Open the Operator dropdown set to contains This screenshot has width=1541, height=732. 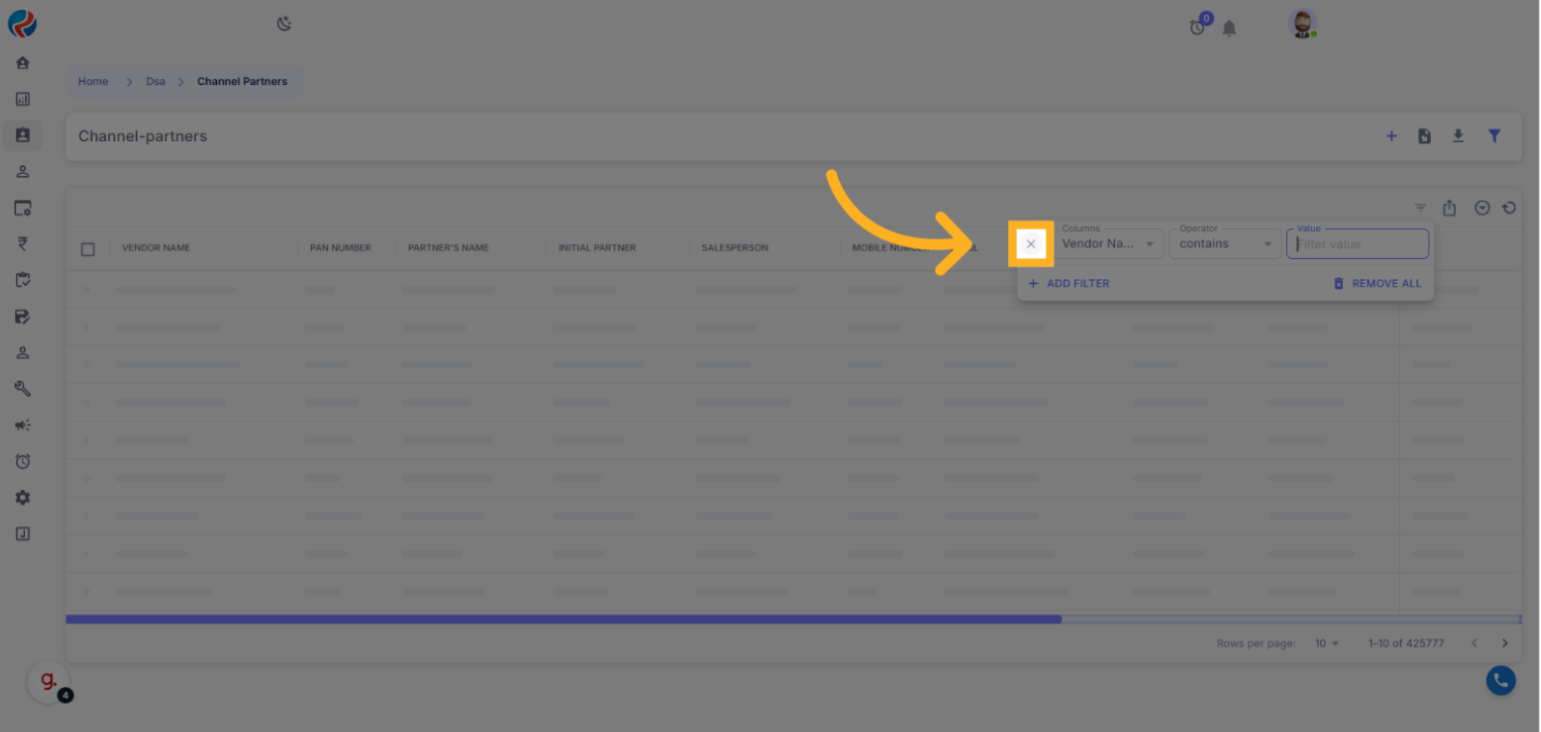[1224, 244]
